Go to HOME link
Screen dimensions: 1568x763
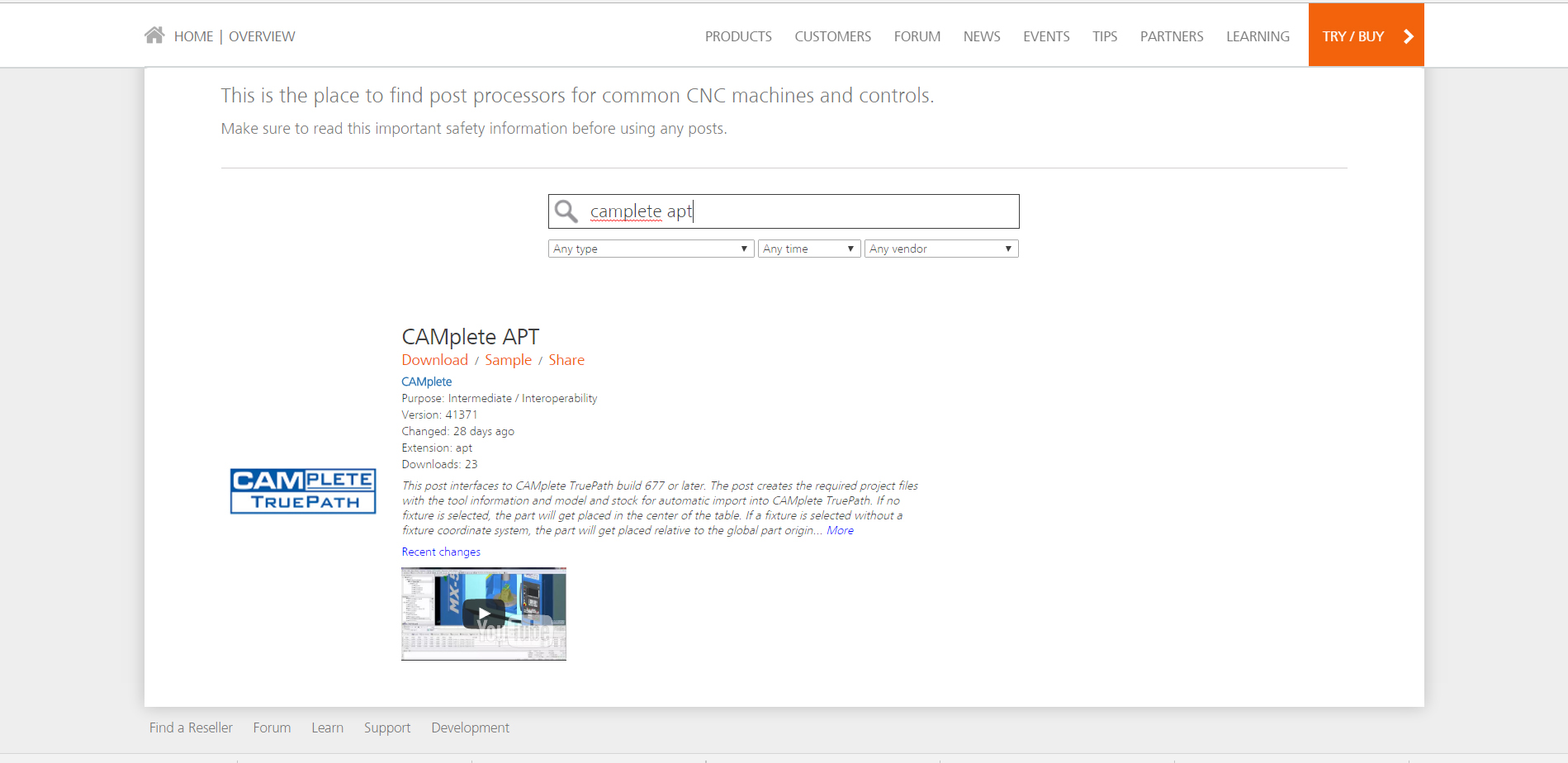pos(193,36)
